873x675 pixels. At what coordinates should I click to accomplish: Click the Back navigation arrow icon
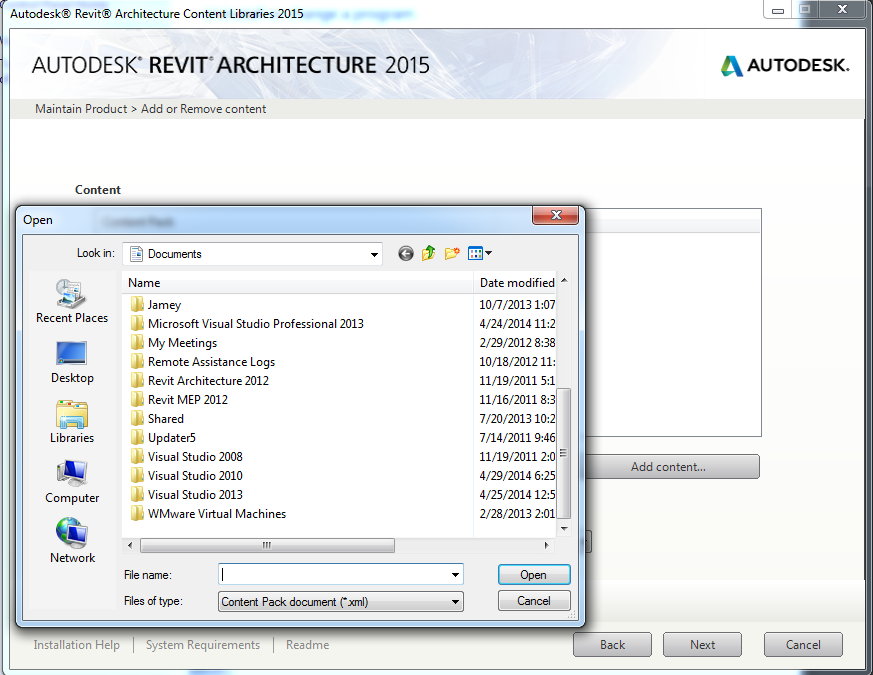(x=405, y=254)
